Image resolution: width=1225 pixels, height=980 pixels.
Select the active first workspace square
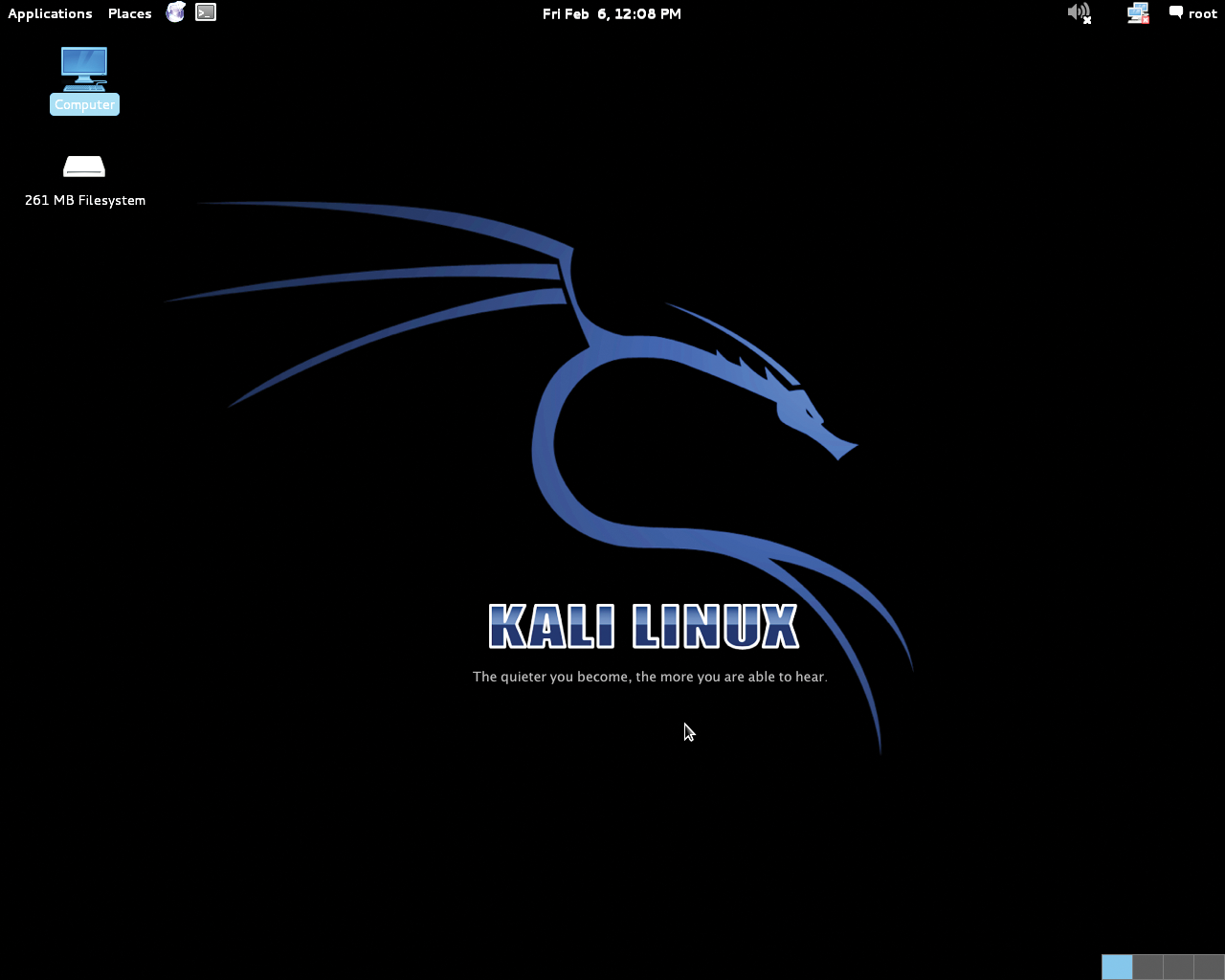[x=1116, y=967]
